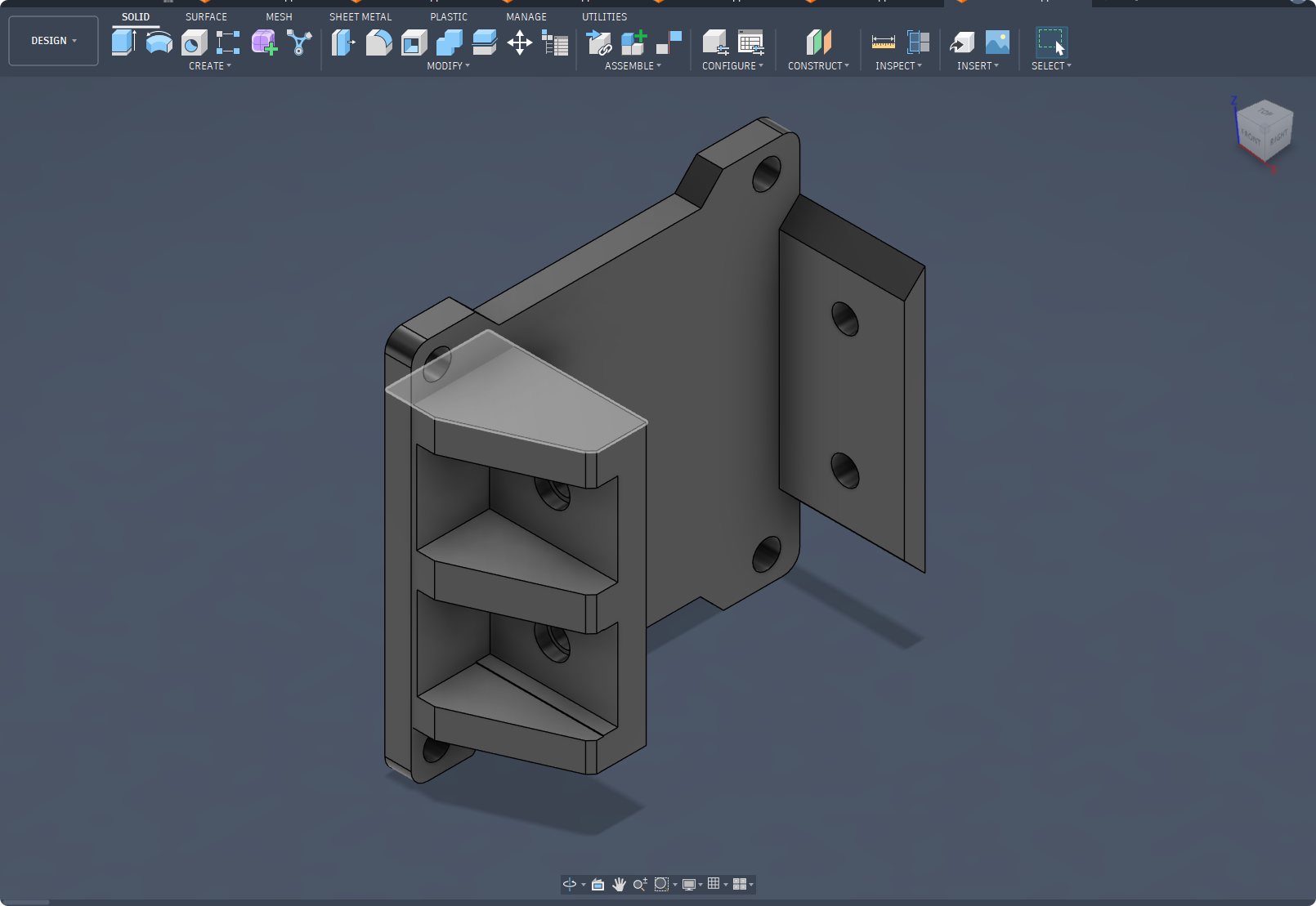Viewport: 1316px width, 906px height.
Task: Select the Orbit navigation tool
Action: click(x=570, y=884)
